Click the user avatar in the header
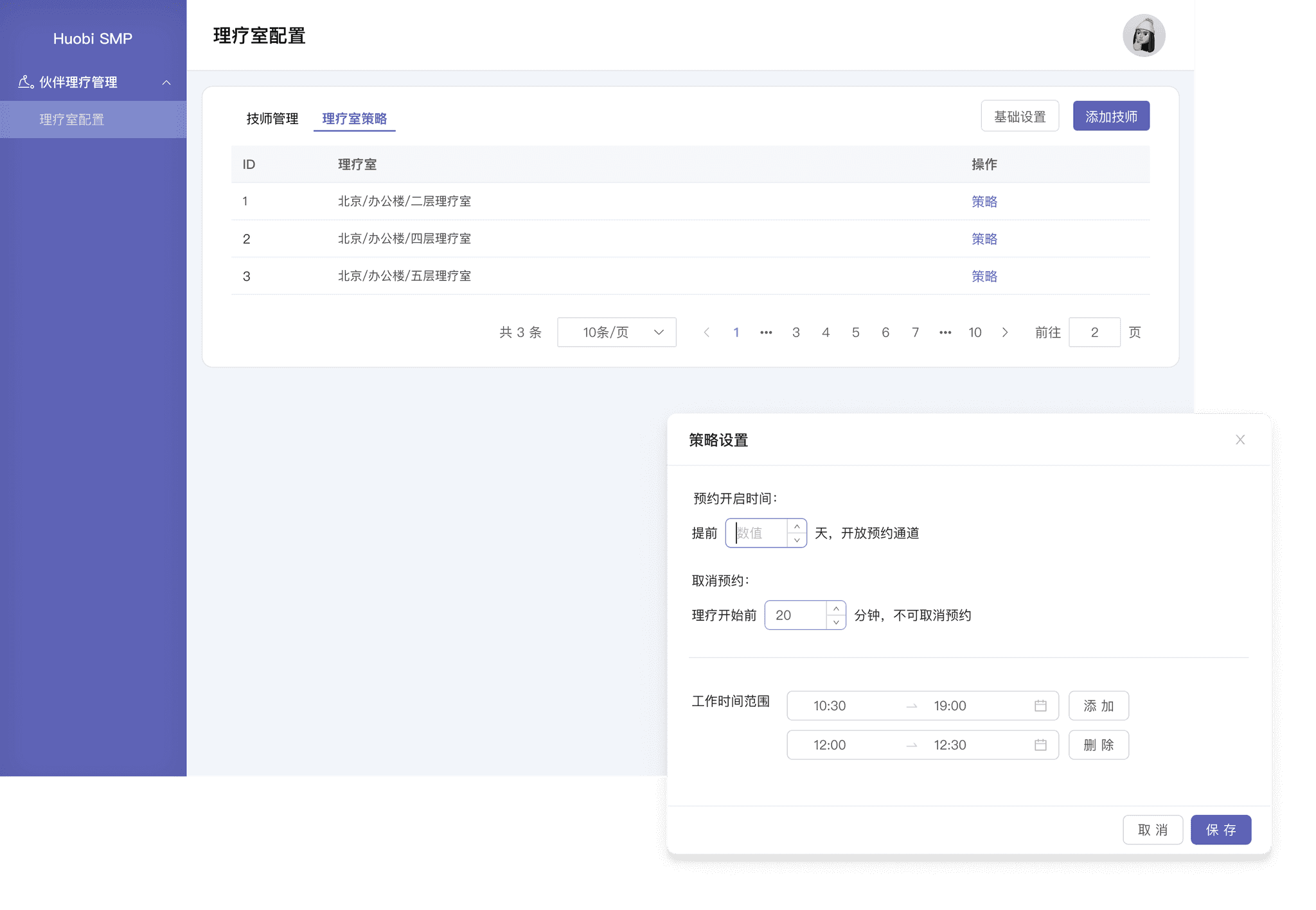Image resolution: width=1316 pixels, height=910 pixels. (1144, 35)
